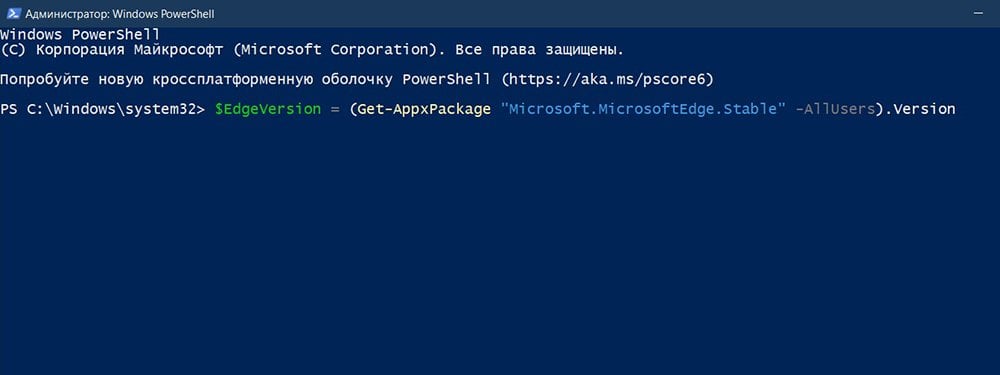1000x375 pixels.
Task: Click the window title 'Администратор: Windows PowerShell'
Action: coord(120,13)
